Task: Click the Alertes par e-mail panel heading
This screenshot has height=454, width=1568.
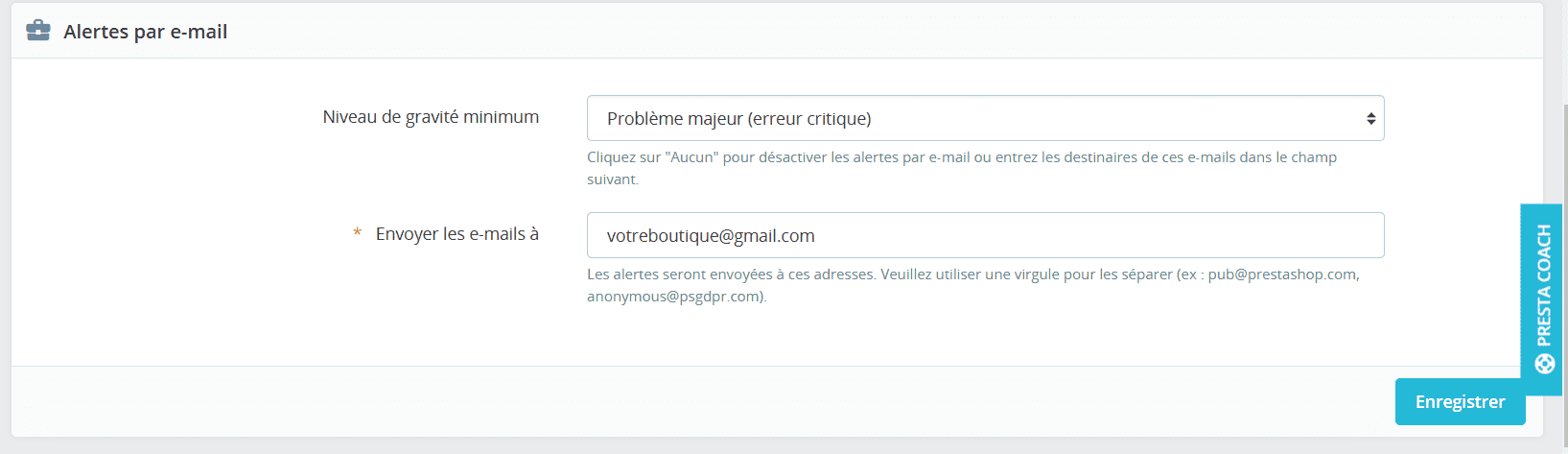Action: (146, 32)
